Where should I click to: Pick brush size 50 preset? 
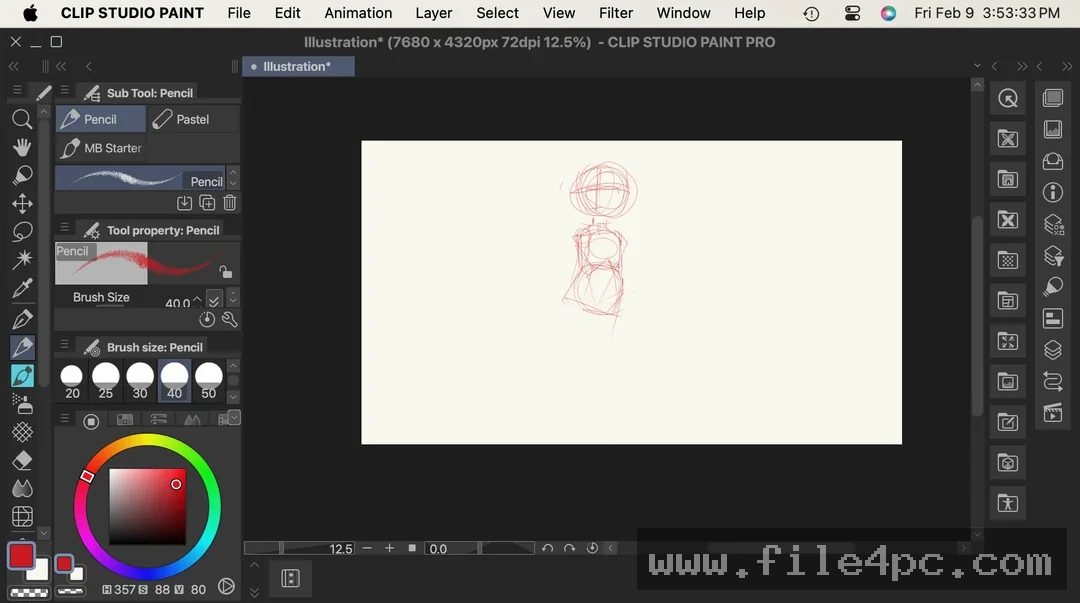[209, 381]
